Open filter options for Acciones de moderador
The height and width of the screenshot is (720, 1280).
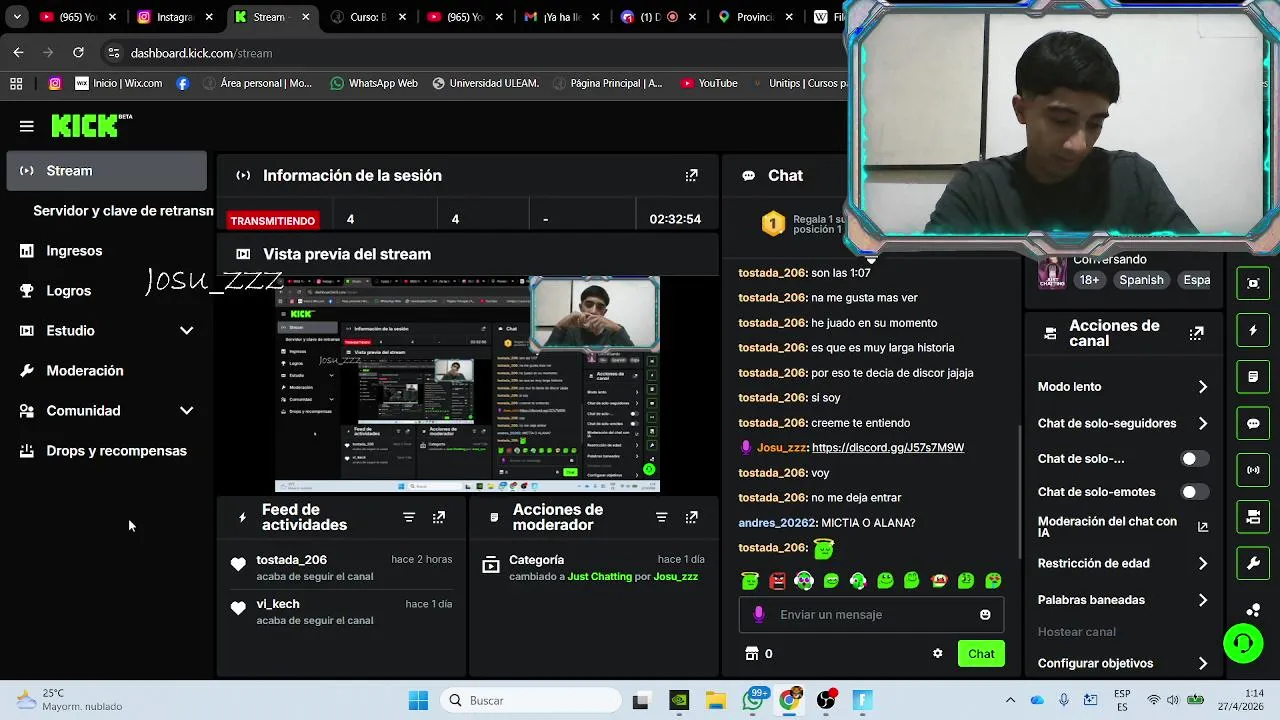pos(661,517)
